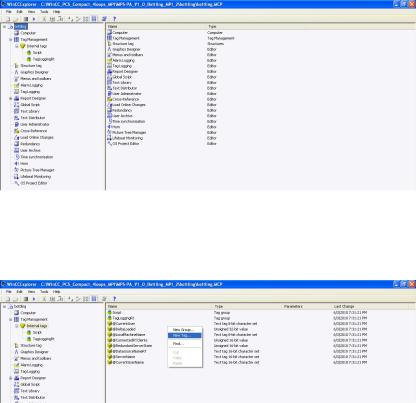
Task: Select TagLoggingRt group in upper window tree
Action: click(43, 59)
